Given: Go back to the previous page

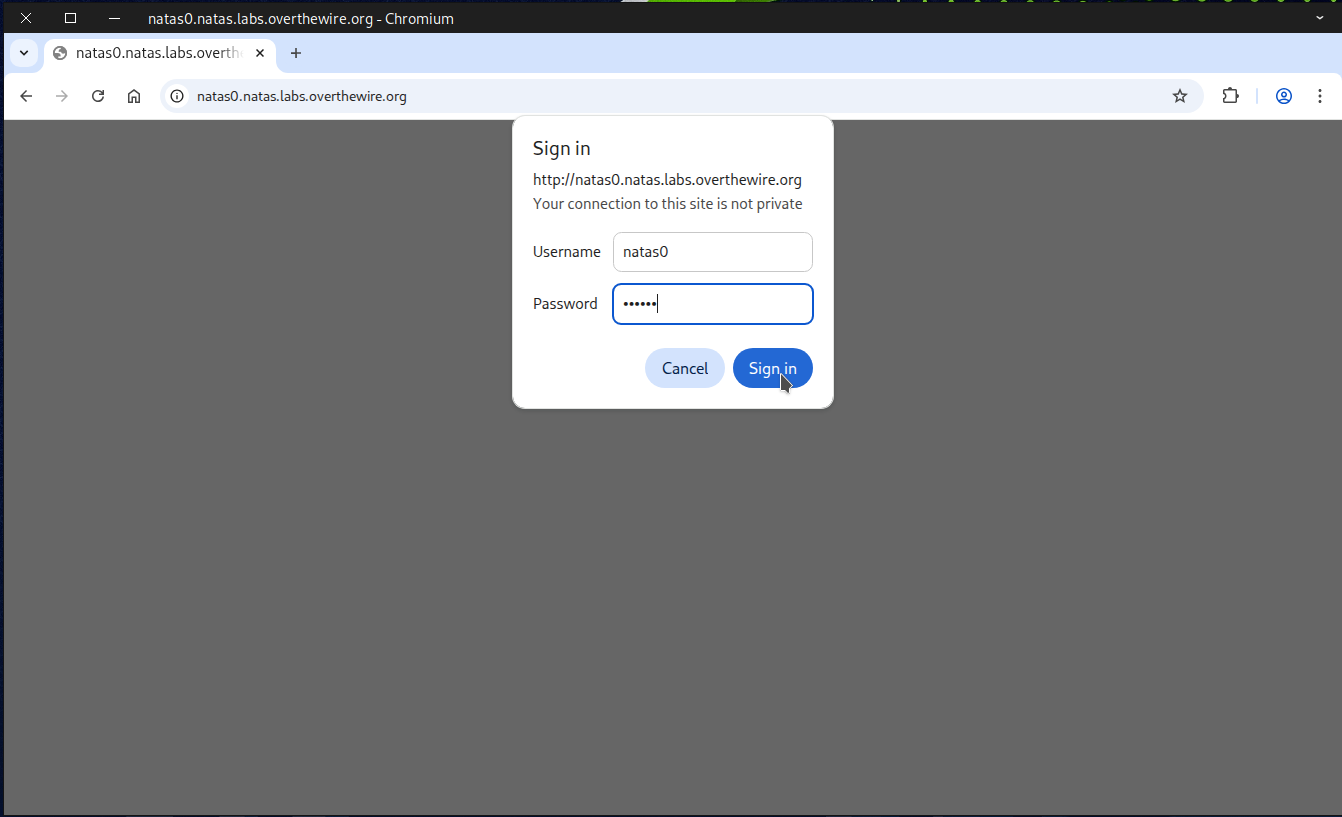Looking at the screenshot, I should pos(26,96).
